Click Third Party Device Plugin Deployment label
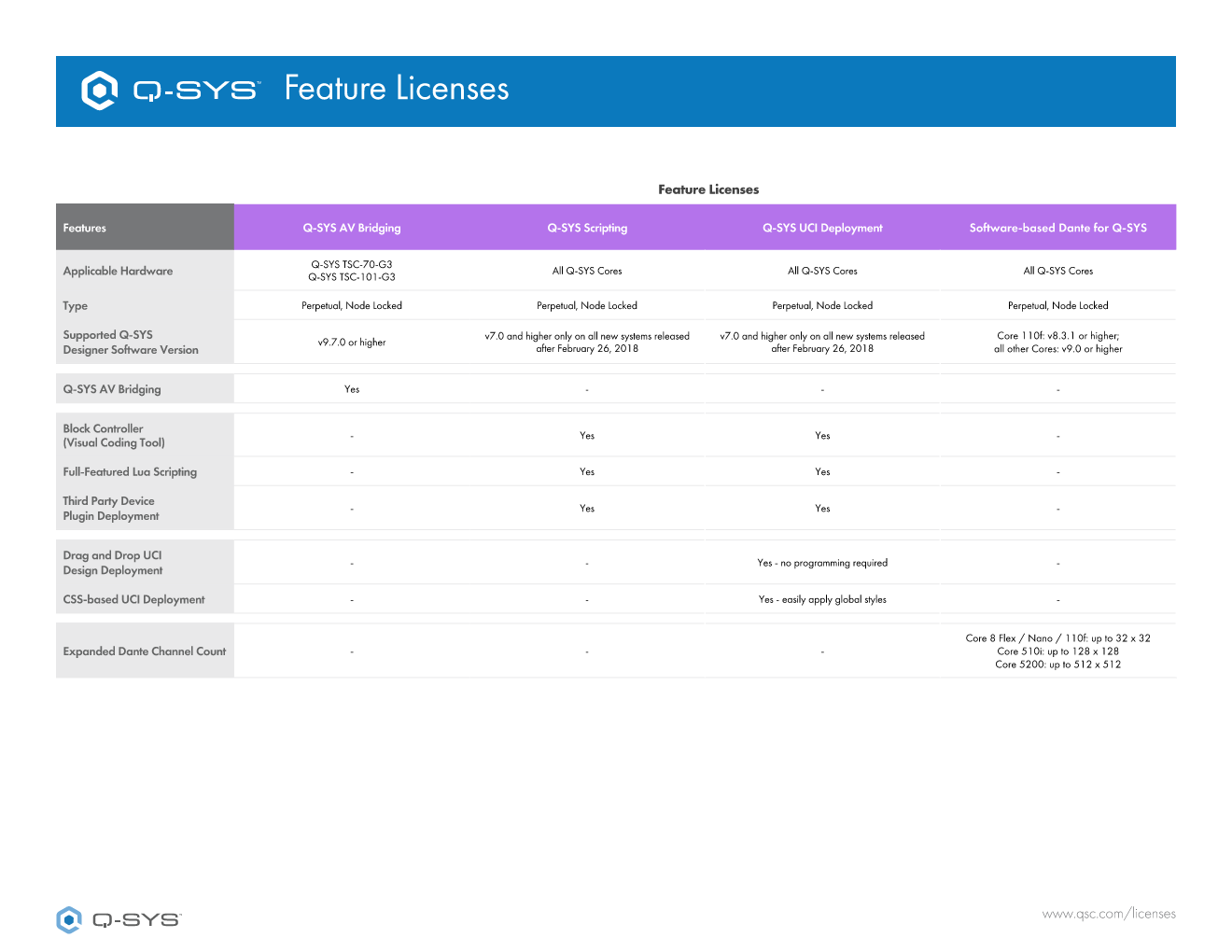Screen dimensions: 1232x952 [x=111, y=509]
